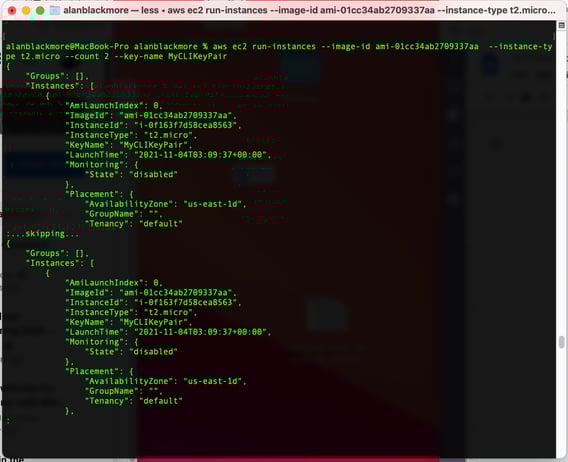The width and height of the screenshot is (568, 462).
Task: Click '"Monitoring": {' above the skipping line
Action: coord(102,165)
